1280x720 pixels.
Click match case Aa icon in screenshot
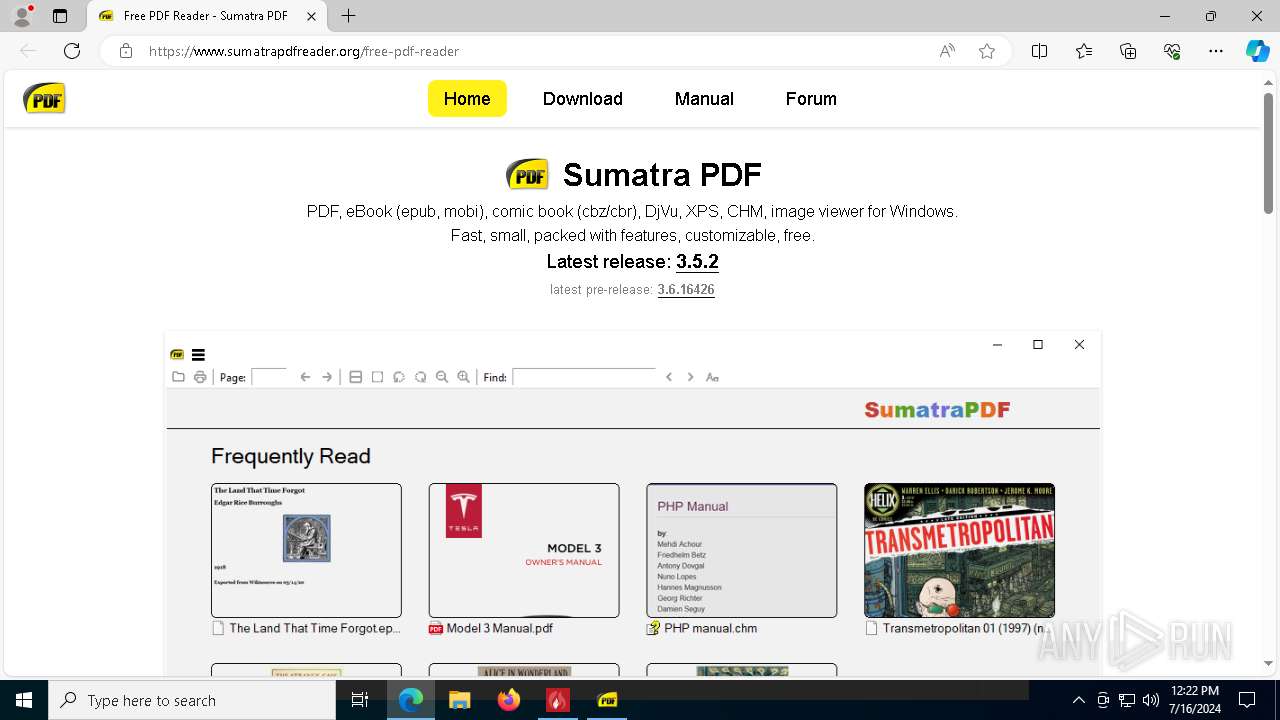(712, 377)
